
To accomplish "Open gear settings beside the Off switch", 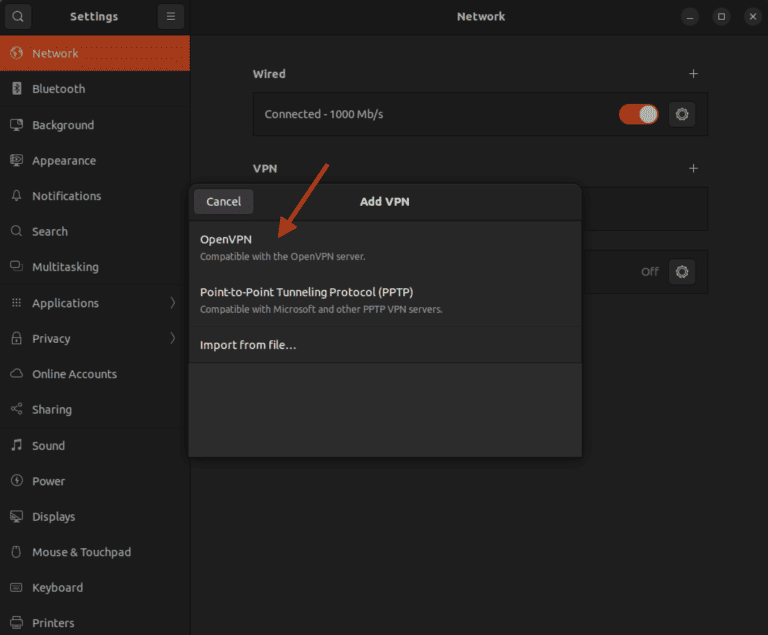I will click(x=682, y=271).
